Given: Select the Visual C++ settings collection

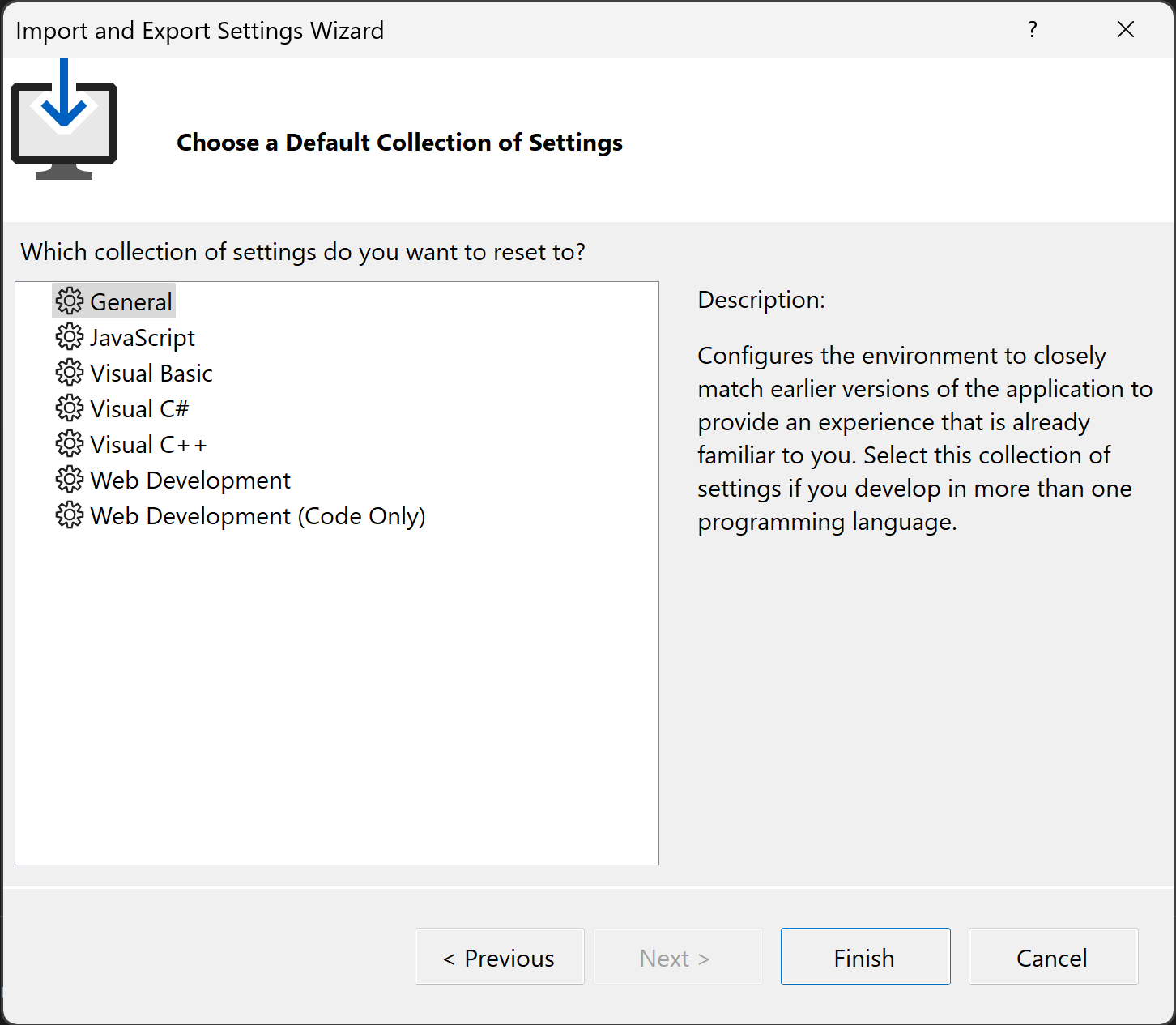Looking at the screenshot, I should pos(148,443).
